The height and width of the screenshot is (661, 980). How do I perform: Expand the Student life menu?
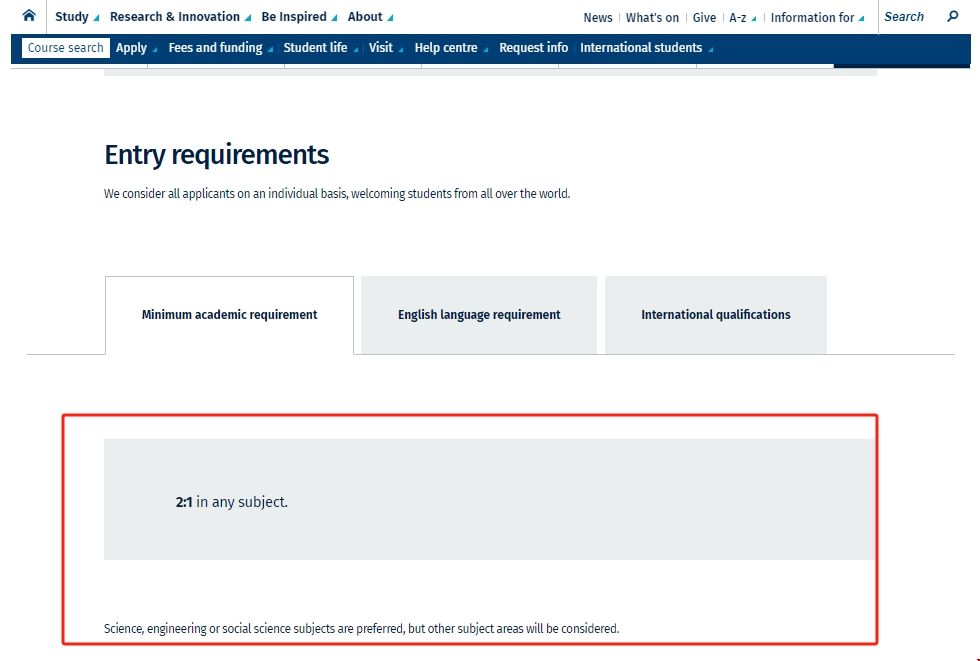[x=320, y=48]
